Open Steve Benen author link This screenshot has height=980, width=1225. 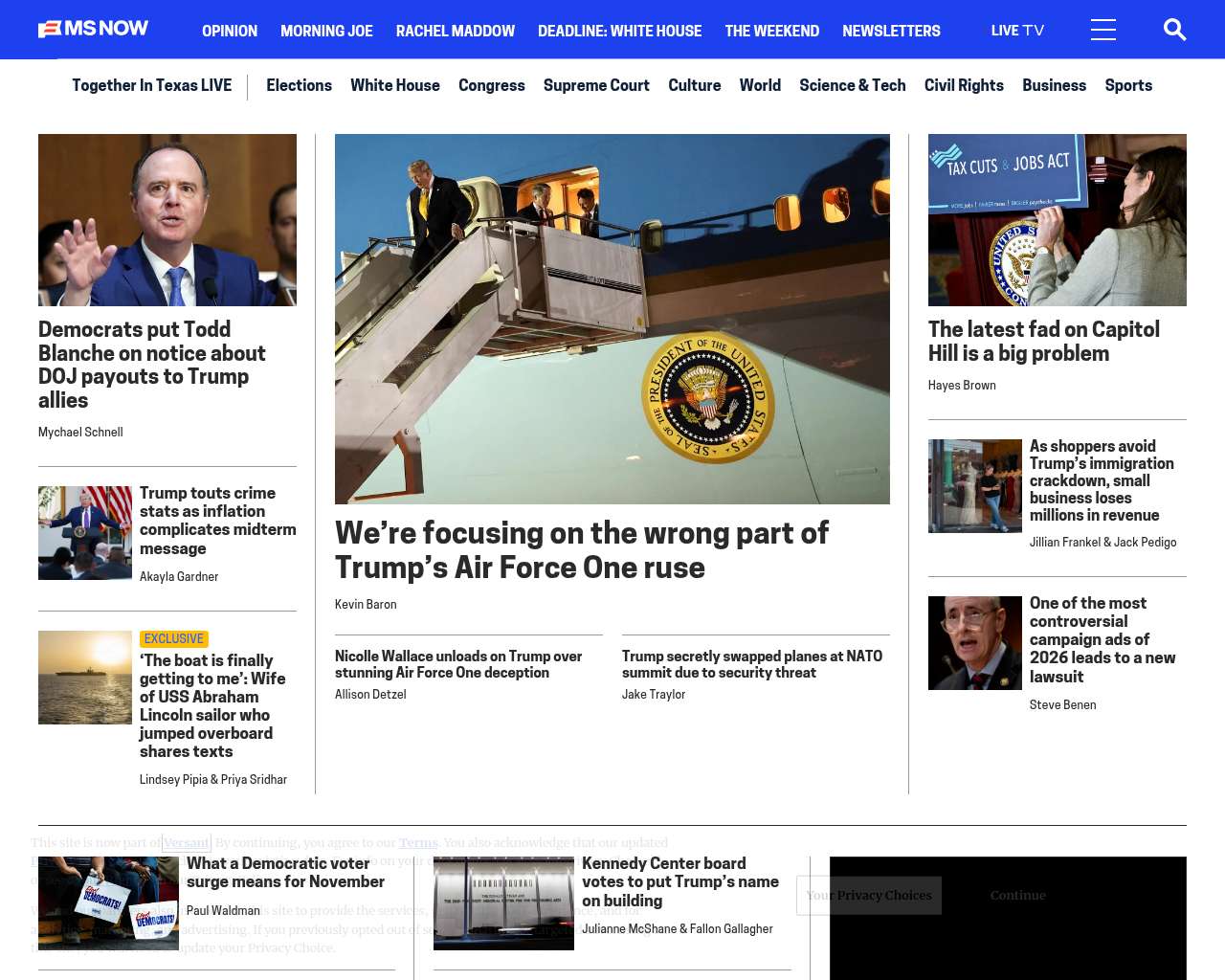(x=1063, y=705)
